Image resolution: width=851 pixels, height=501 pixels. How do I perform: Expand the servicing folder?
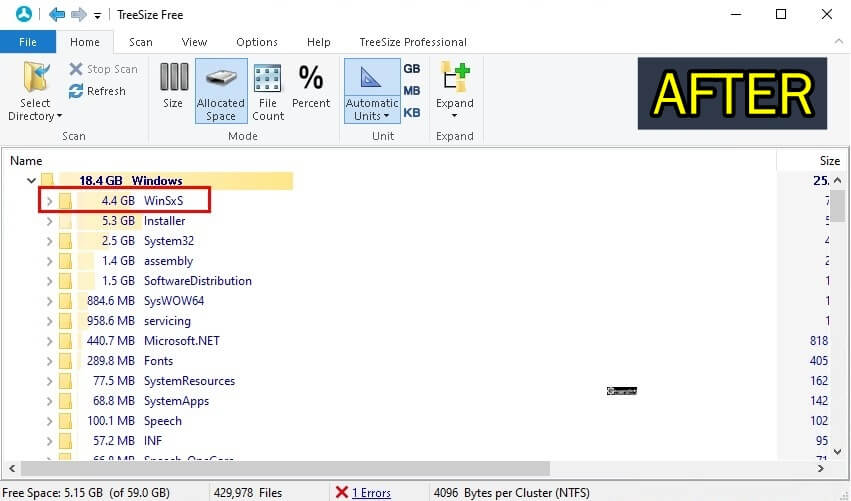point(49,322)
